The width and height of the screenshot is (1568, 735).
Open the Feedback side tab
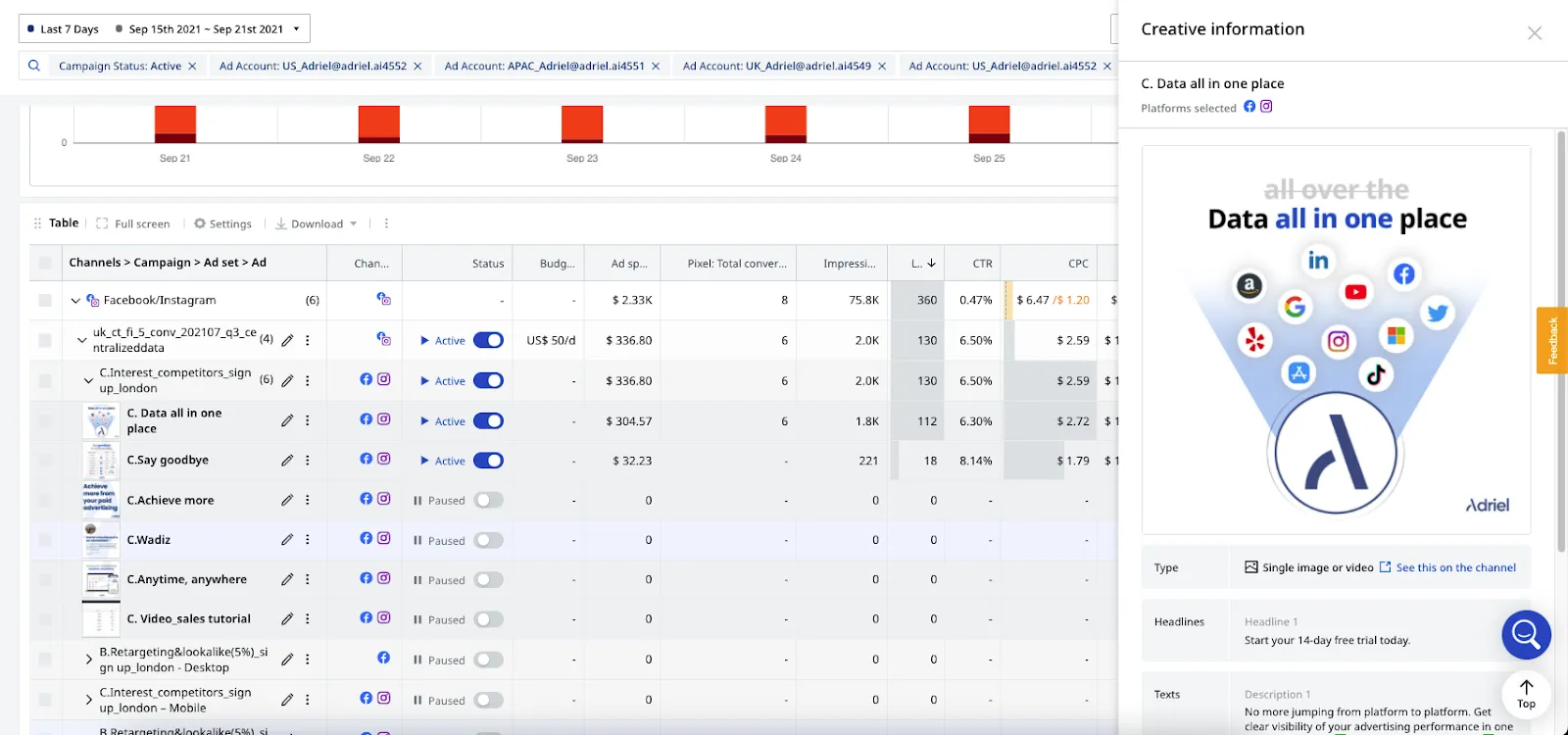(1552, 340)
